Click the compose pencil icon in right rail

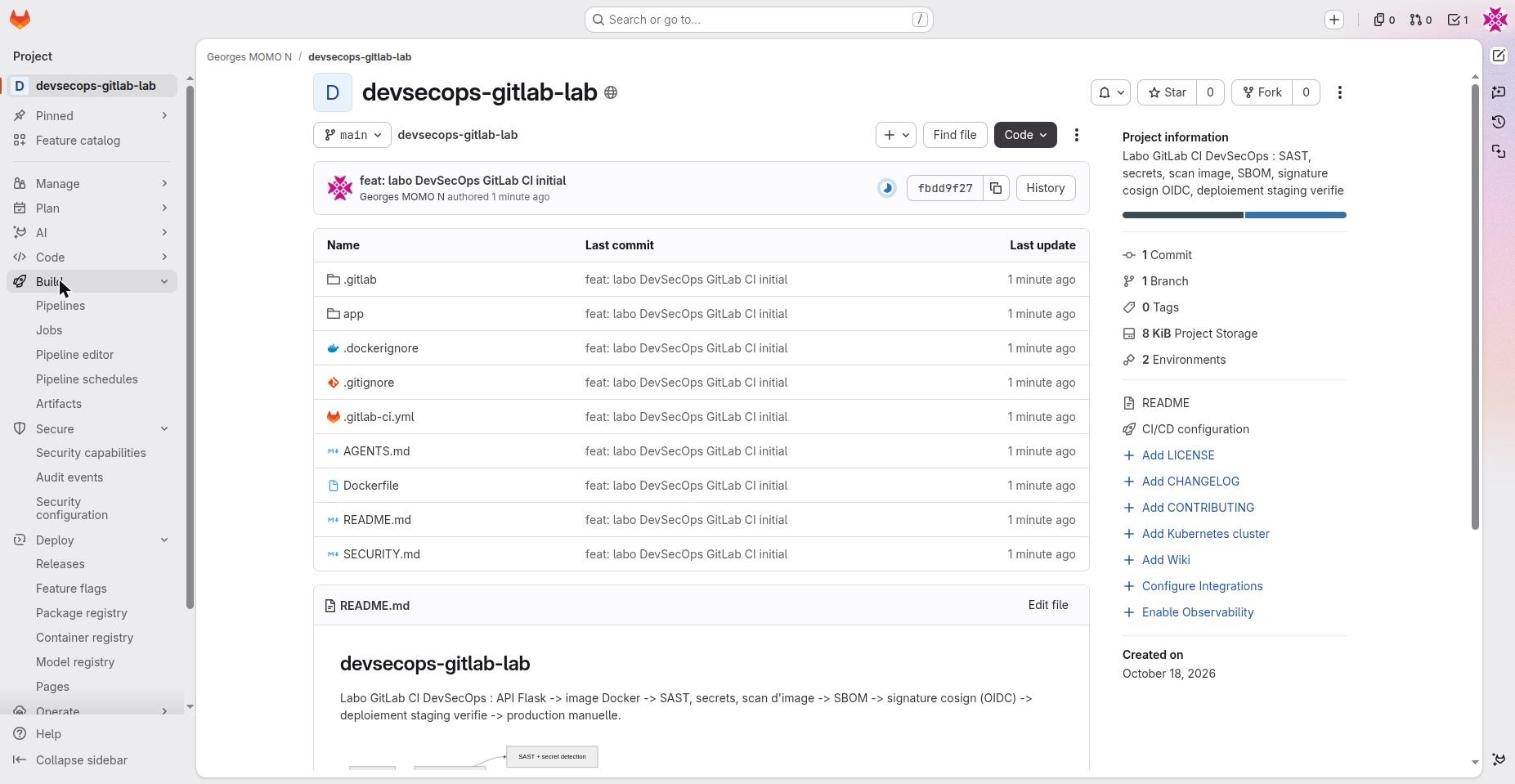pyautogui.click(x=1498, y=56)
